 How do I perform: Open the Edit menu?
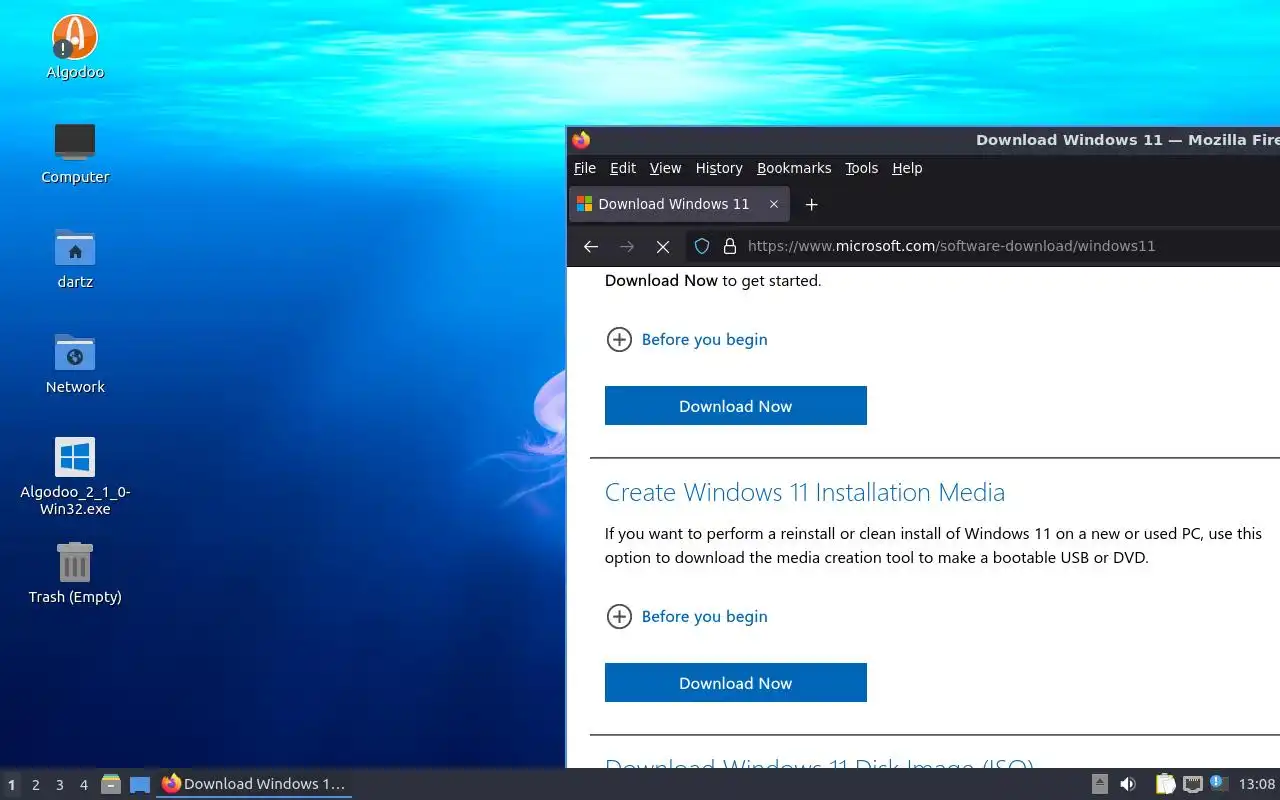pos(623,168)
